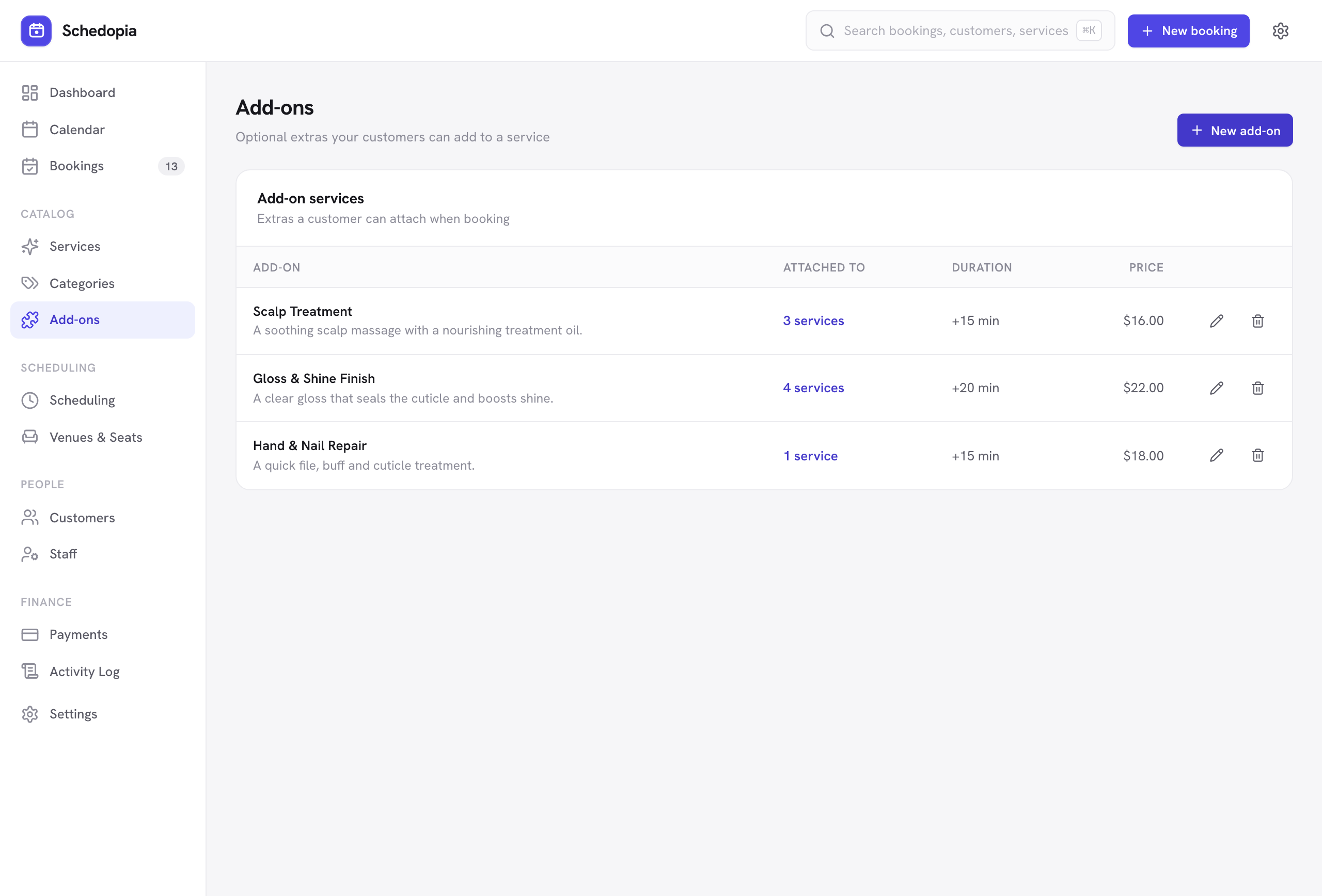Click the Activity Log scroll icon
This screenshot has height=896, width=1322.
point(29,671)
